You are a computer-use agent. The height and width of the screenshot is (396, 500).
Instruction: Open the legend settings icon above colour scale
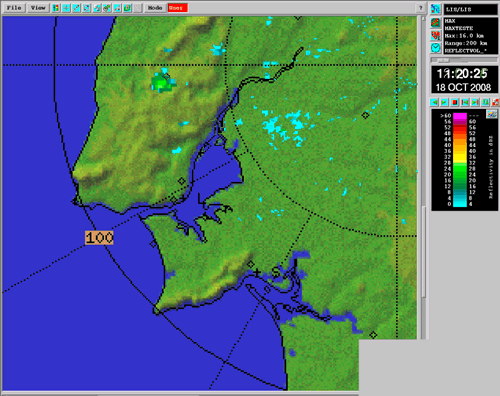coord(492,114)
